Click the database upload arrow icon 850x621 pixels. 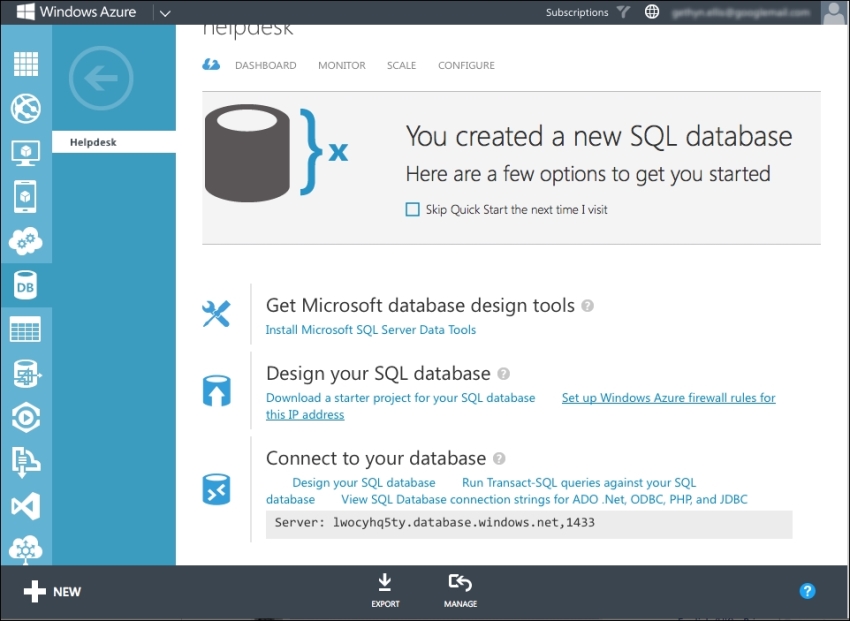click(x=216, y=391)
